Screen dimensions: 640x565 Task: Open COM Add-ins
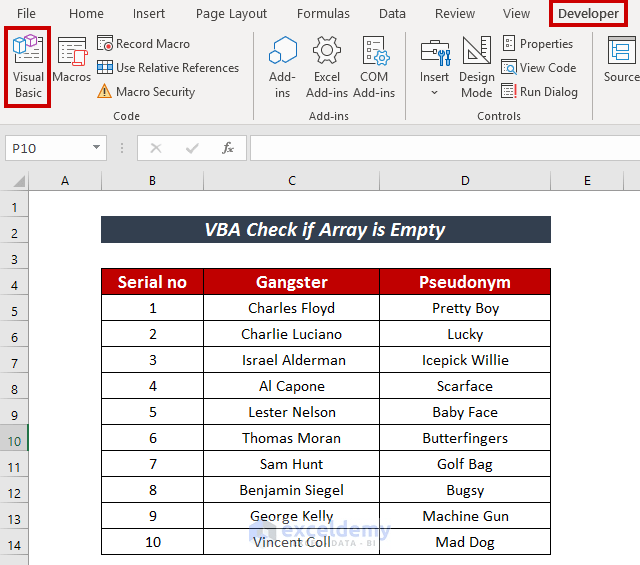point(374,67)
